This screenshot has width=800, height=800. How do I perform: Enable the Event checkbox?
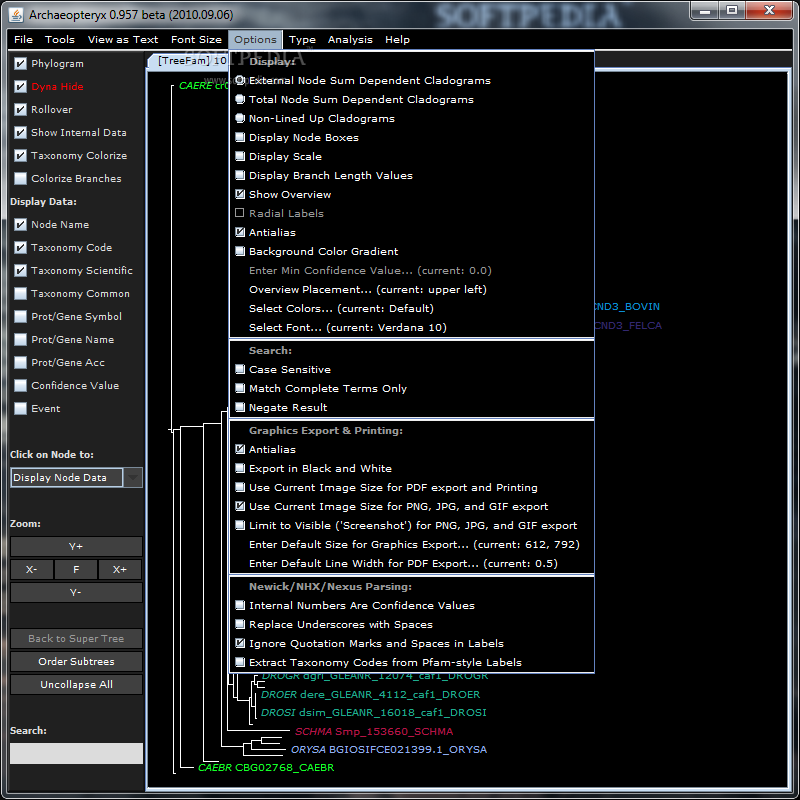(x=20, y=408)
